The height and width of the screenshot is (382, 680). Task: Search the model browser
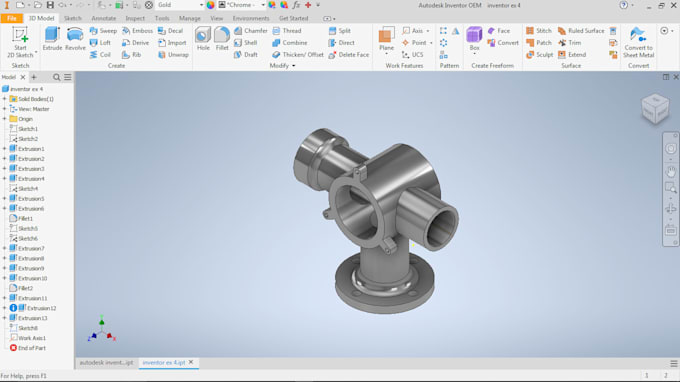tap(56, 77)
